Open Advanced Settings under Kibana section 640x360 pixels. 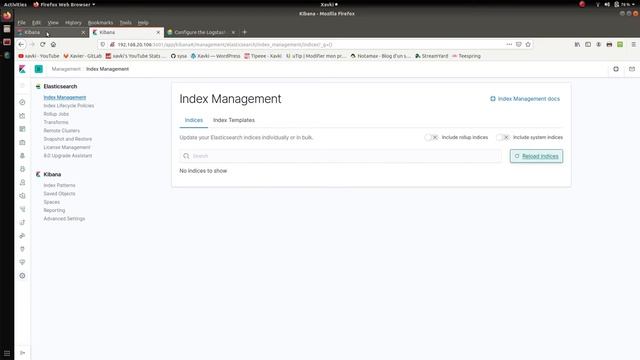[x=64, y=219]
